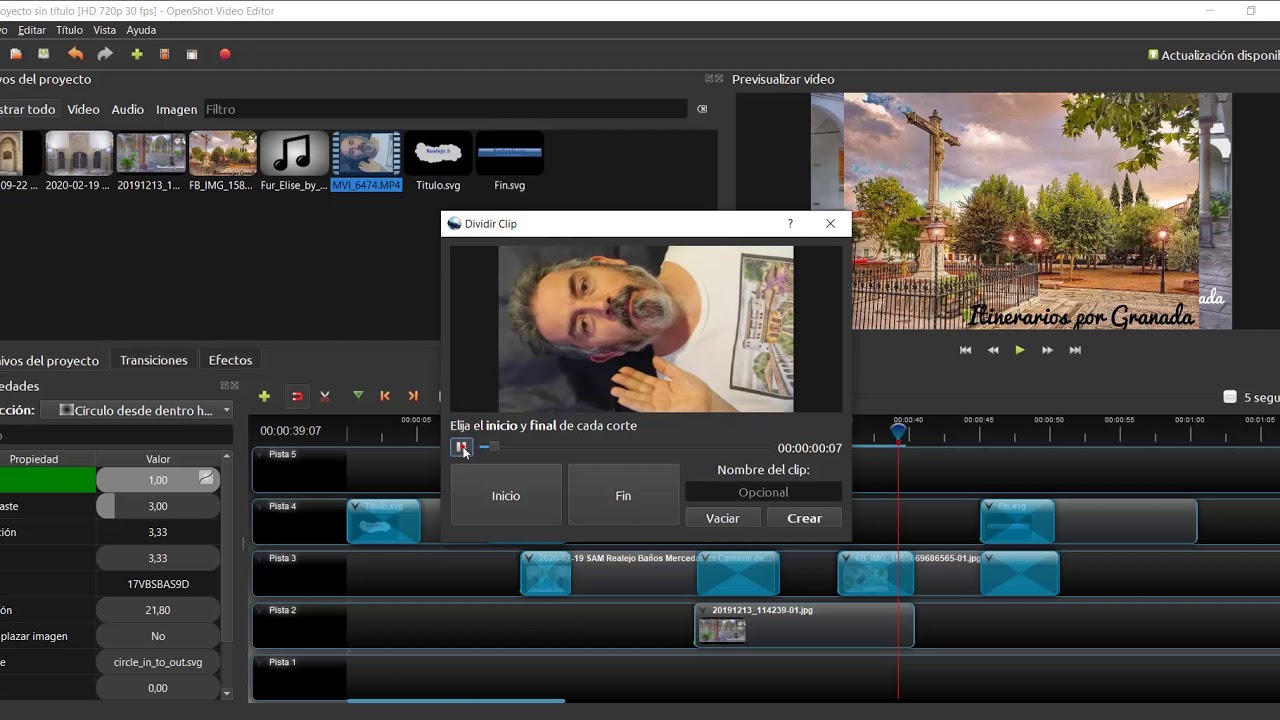
Task: Clear the Filtro field with the erase icon
Action: click(x=702, y=109)
